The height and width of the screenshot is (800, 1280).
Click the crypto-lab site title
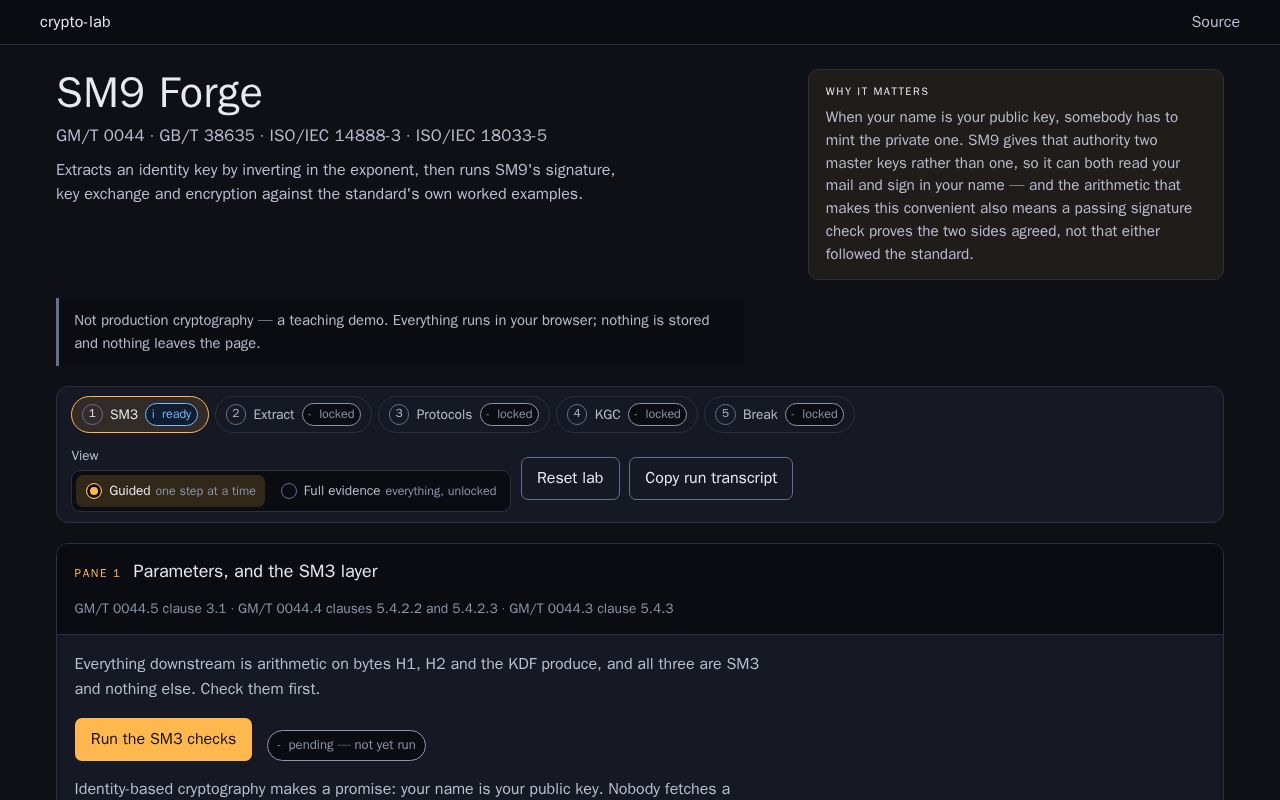click(75, 22)
